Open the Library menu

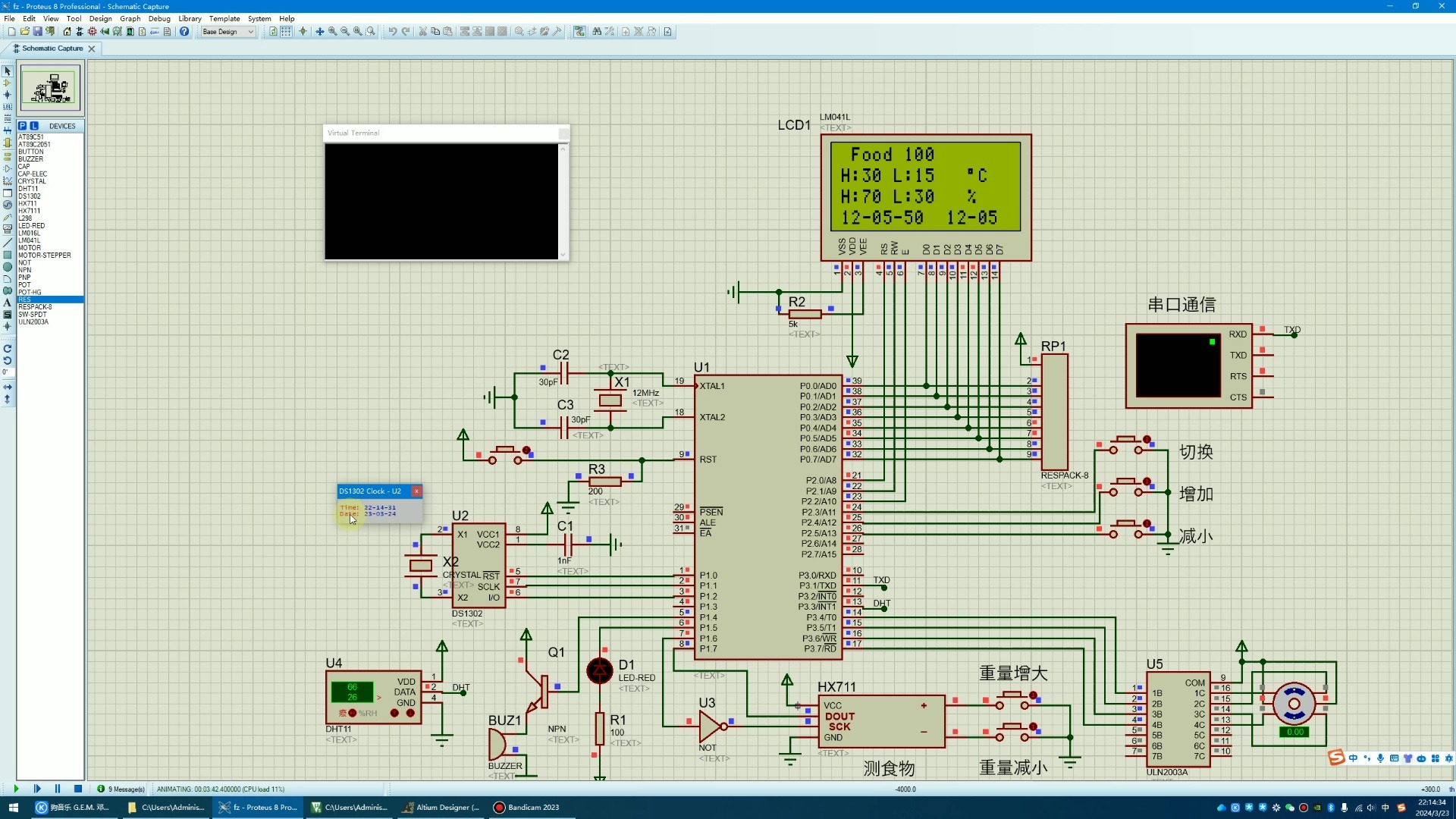pyautogui.click(x=190, y=18)
